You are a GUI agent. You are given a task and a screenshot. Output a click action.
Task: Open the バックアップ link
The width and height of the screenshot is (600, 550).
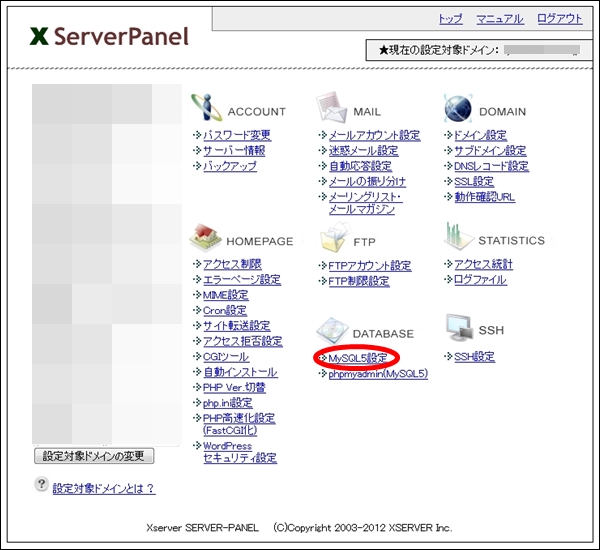230,166
